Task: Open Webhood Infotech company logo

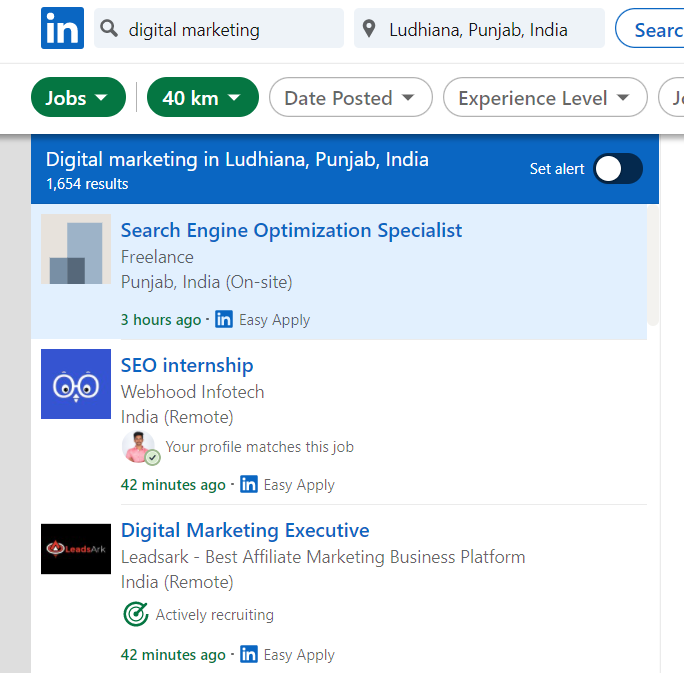Action: pyautogui.click(x=76, y=384)
